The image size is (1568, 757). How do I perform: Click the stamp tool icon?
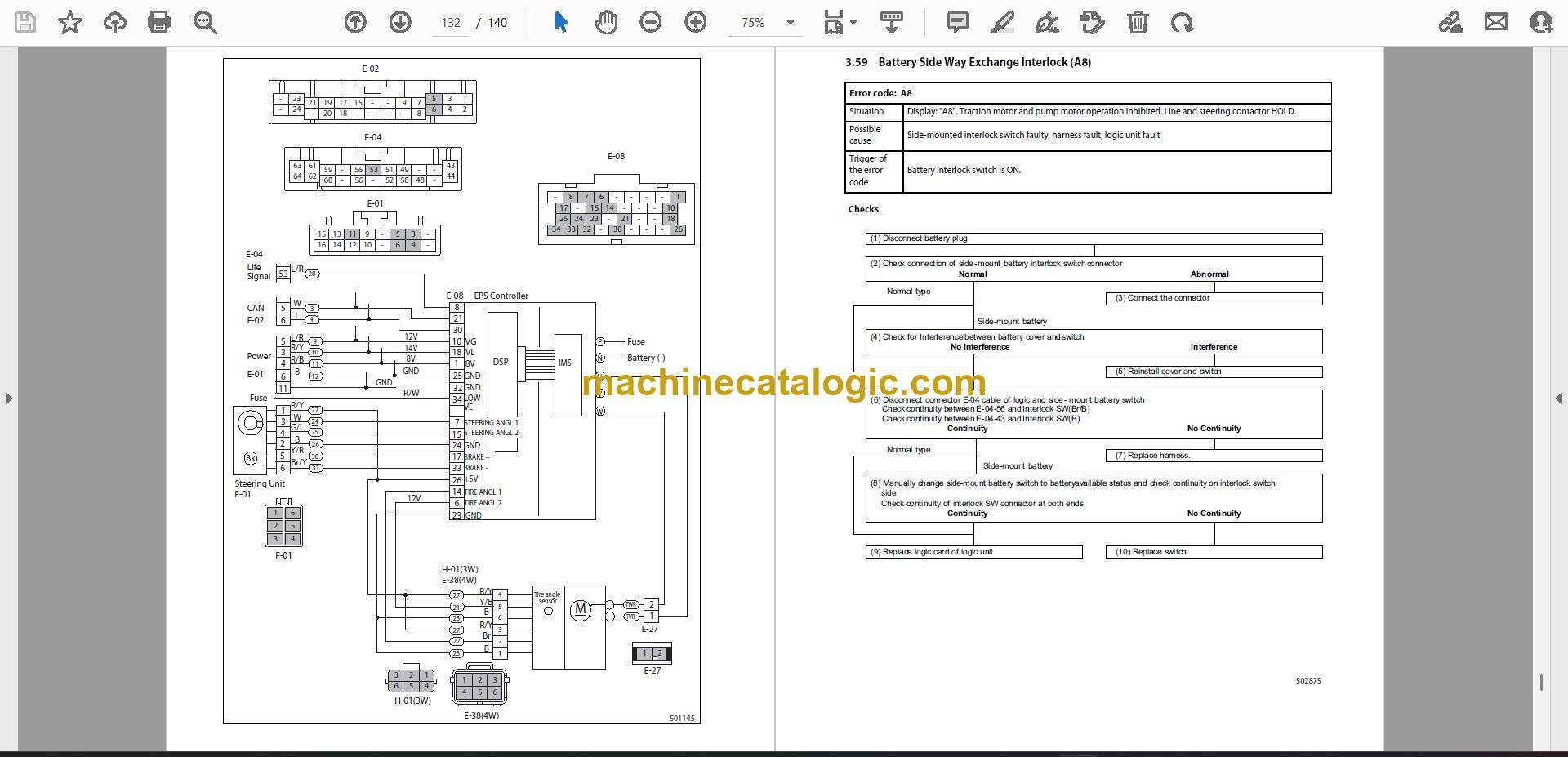[x=1092, y=22]
